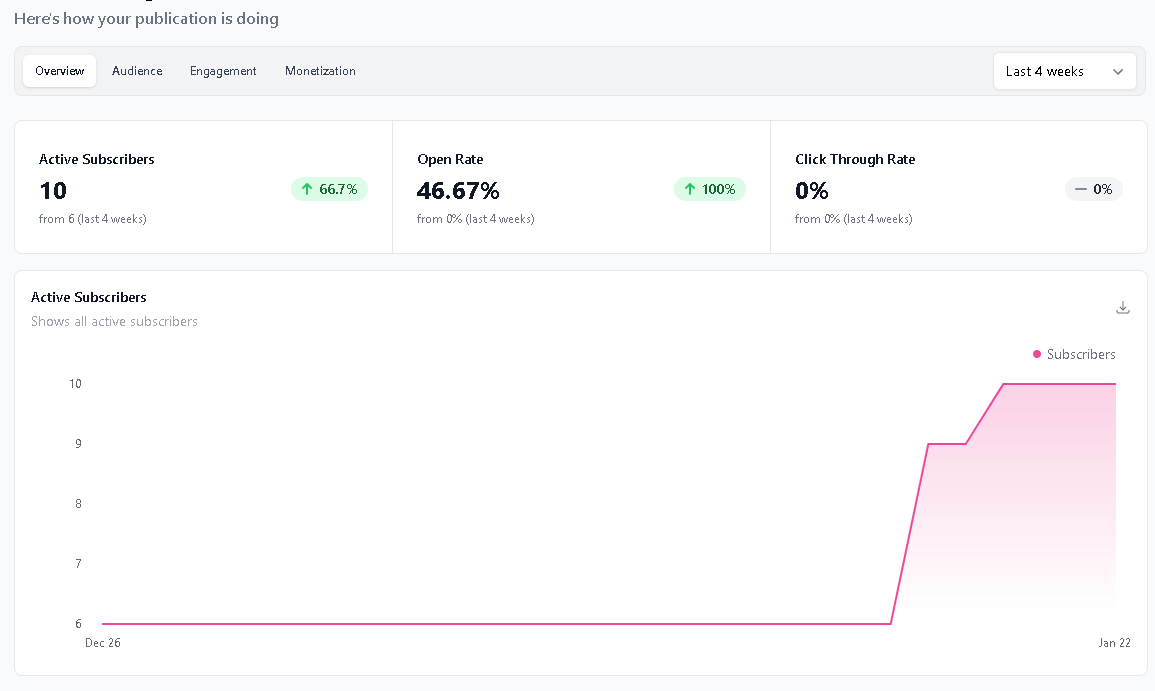Click 'from 0% (last 4 weeks)' under Open Rate
This screenshot has height=691, width=1155.
point(476,219)
